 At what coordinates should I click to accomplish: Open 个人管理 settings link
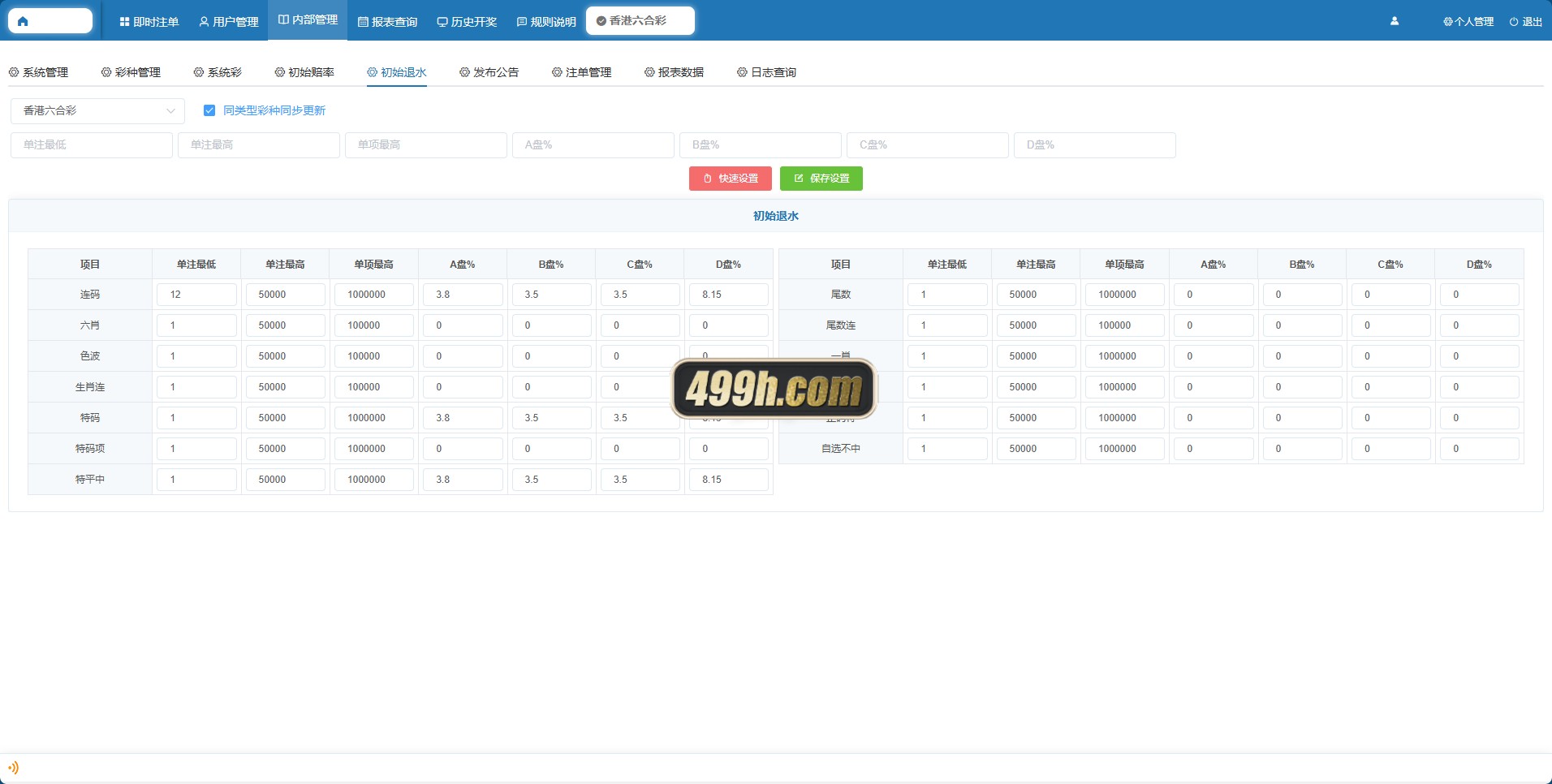tap(1468, 22)
